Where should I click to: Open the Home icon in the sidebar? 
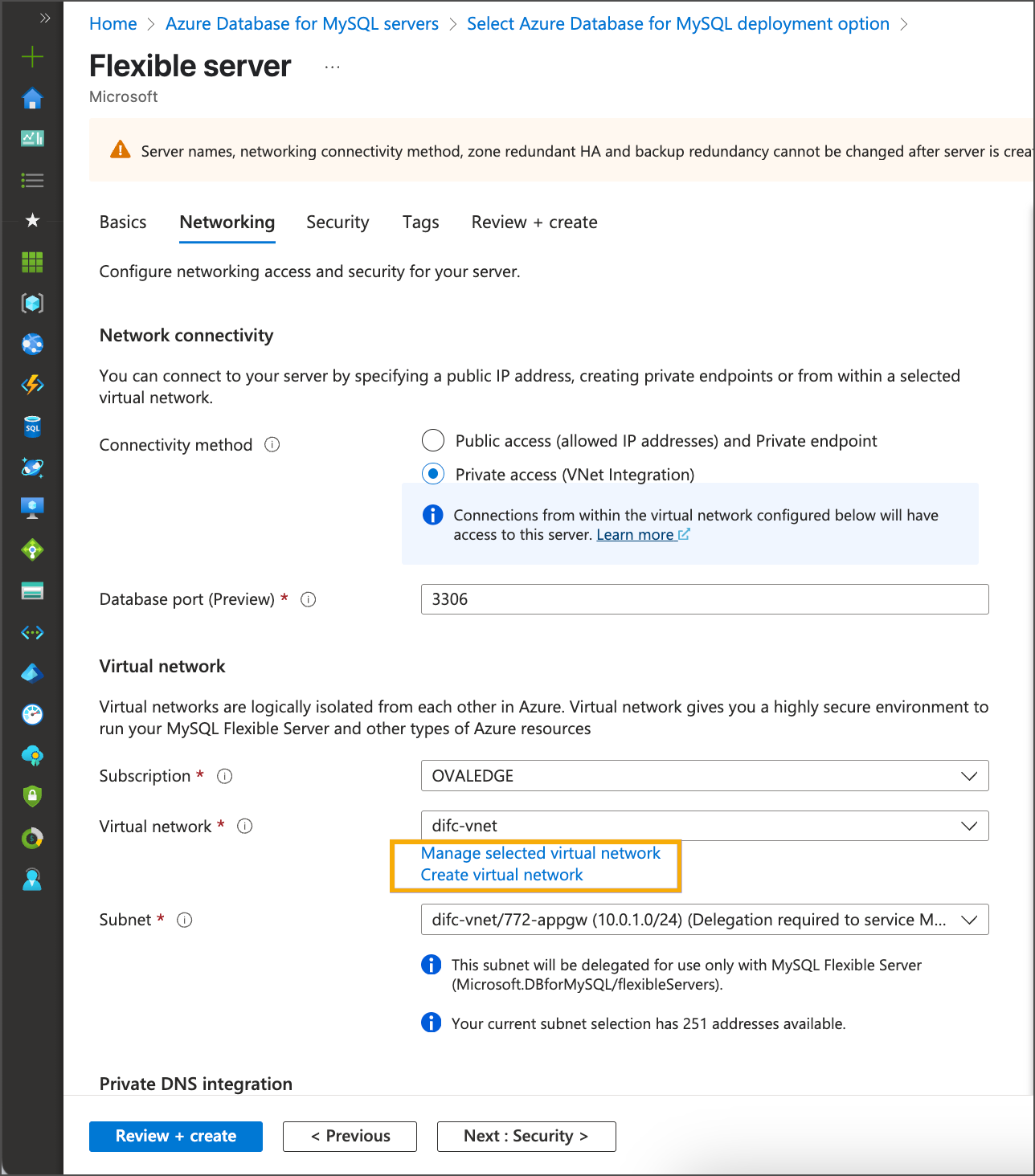(32, 98)
